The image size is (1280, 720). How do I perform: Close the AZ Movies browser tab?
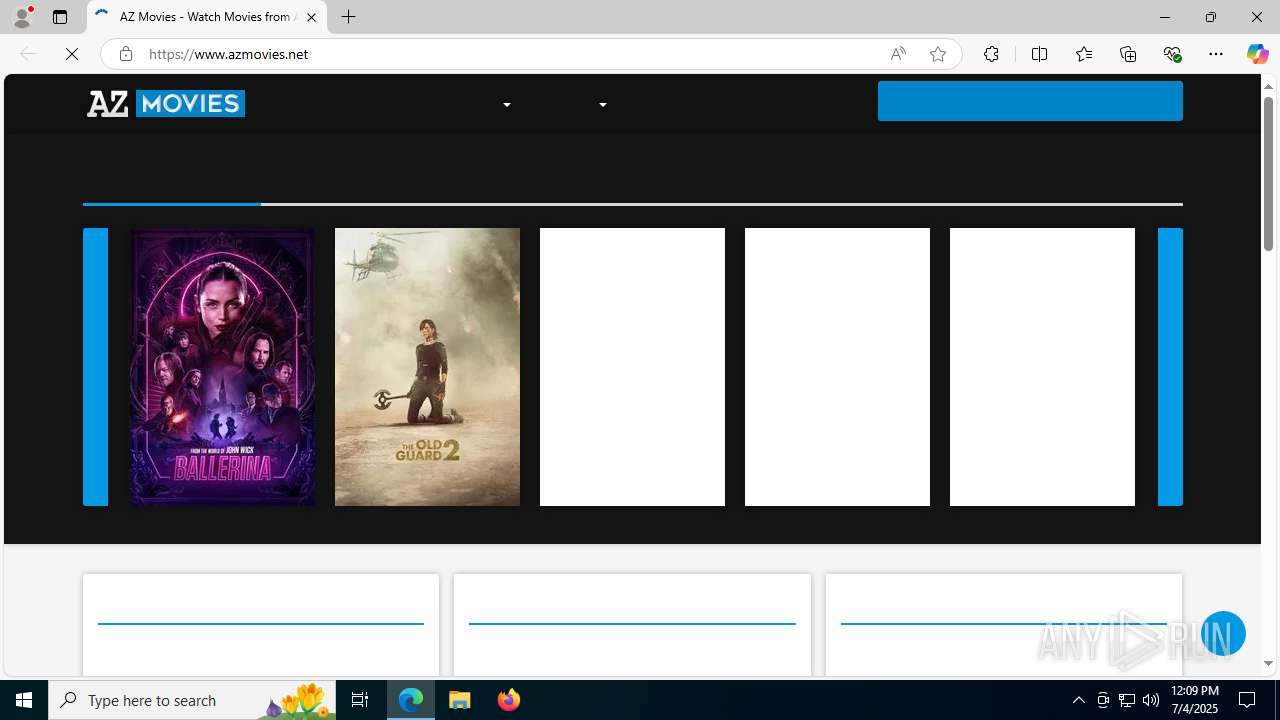click(311, 17)
